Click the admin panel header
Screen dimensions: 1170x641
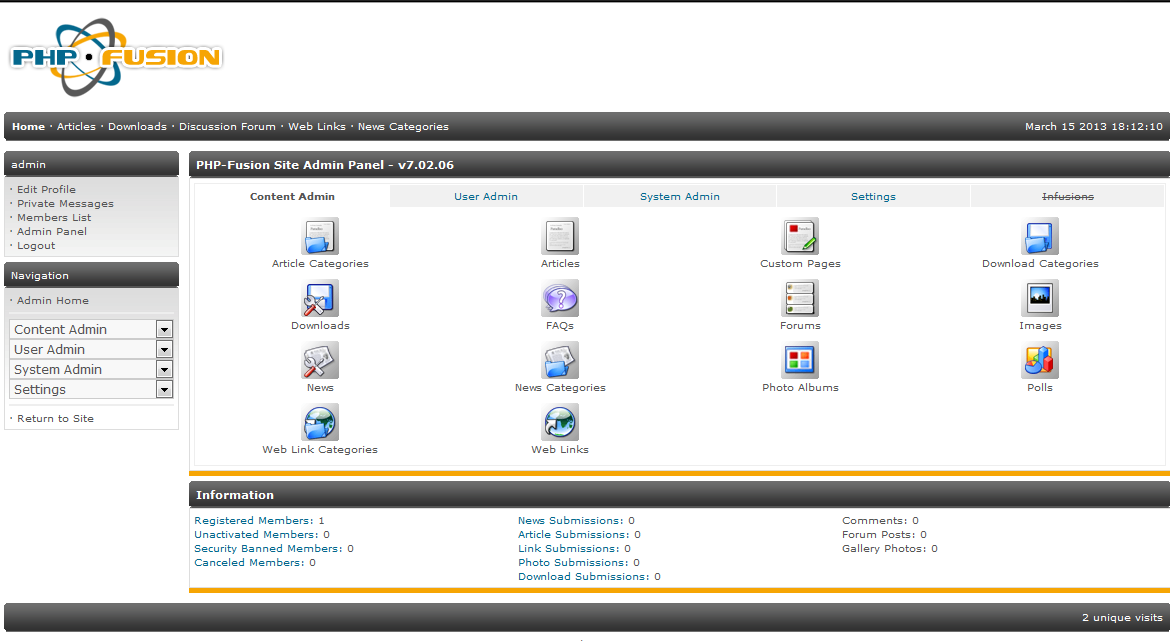(x=91, y=164)
